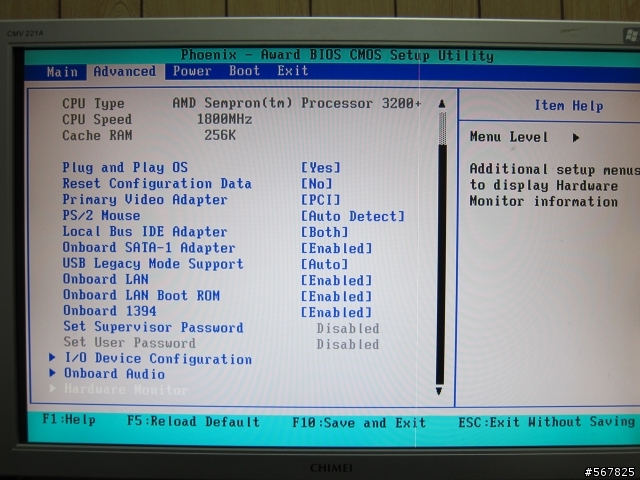Change USB Legacy Mode Support [Auto] value
The width and height of the screenshot is (640, 480).
324,264
